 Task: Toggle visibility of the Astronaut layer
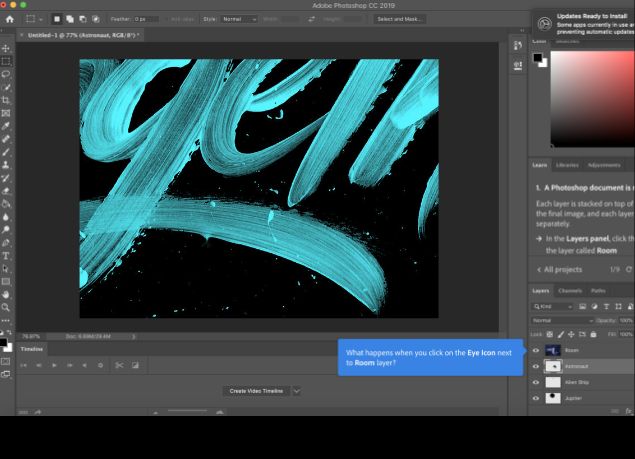point(536,367)
